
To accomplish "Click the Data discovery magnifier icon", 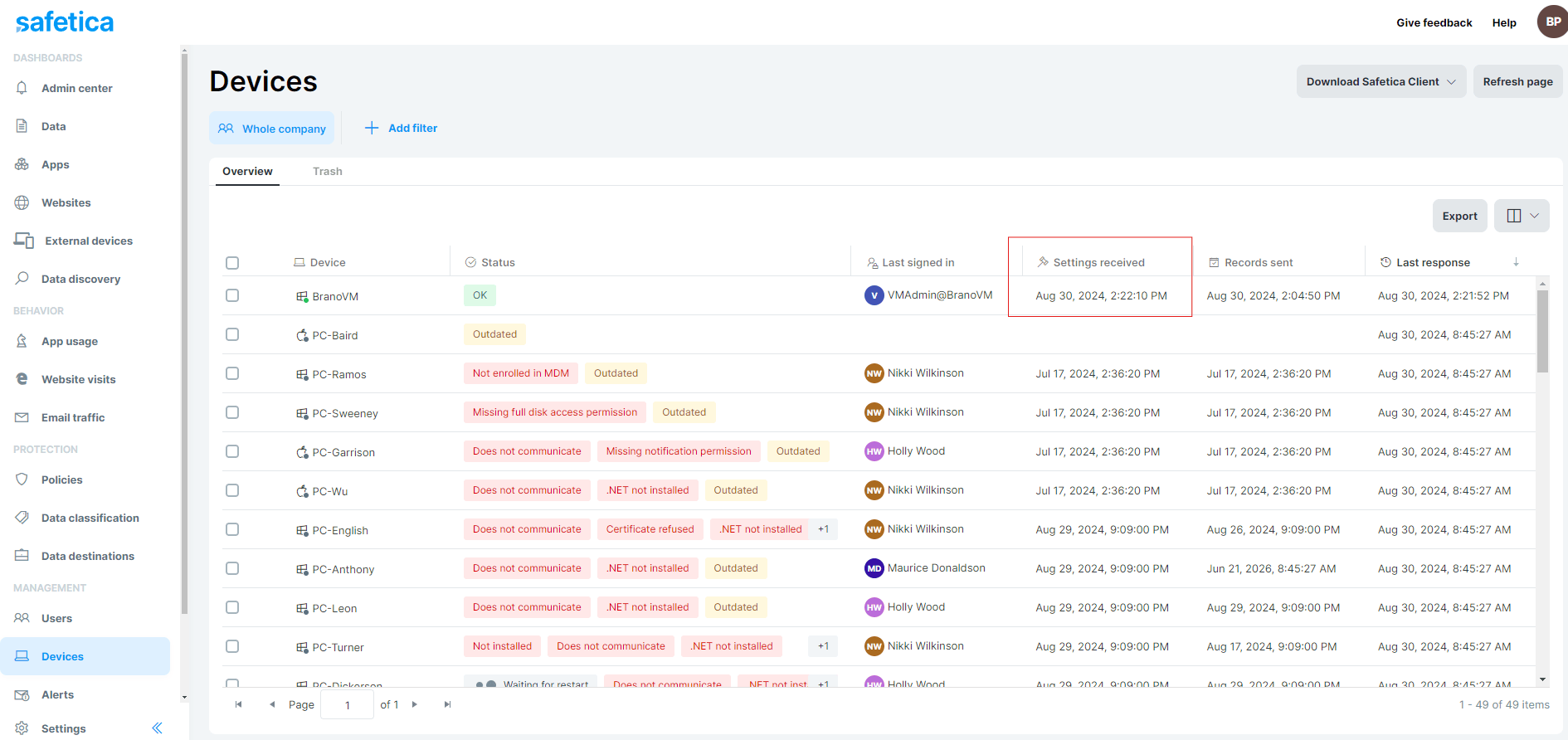I will point(22,279).
